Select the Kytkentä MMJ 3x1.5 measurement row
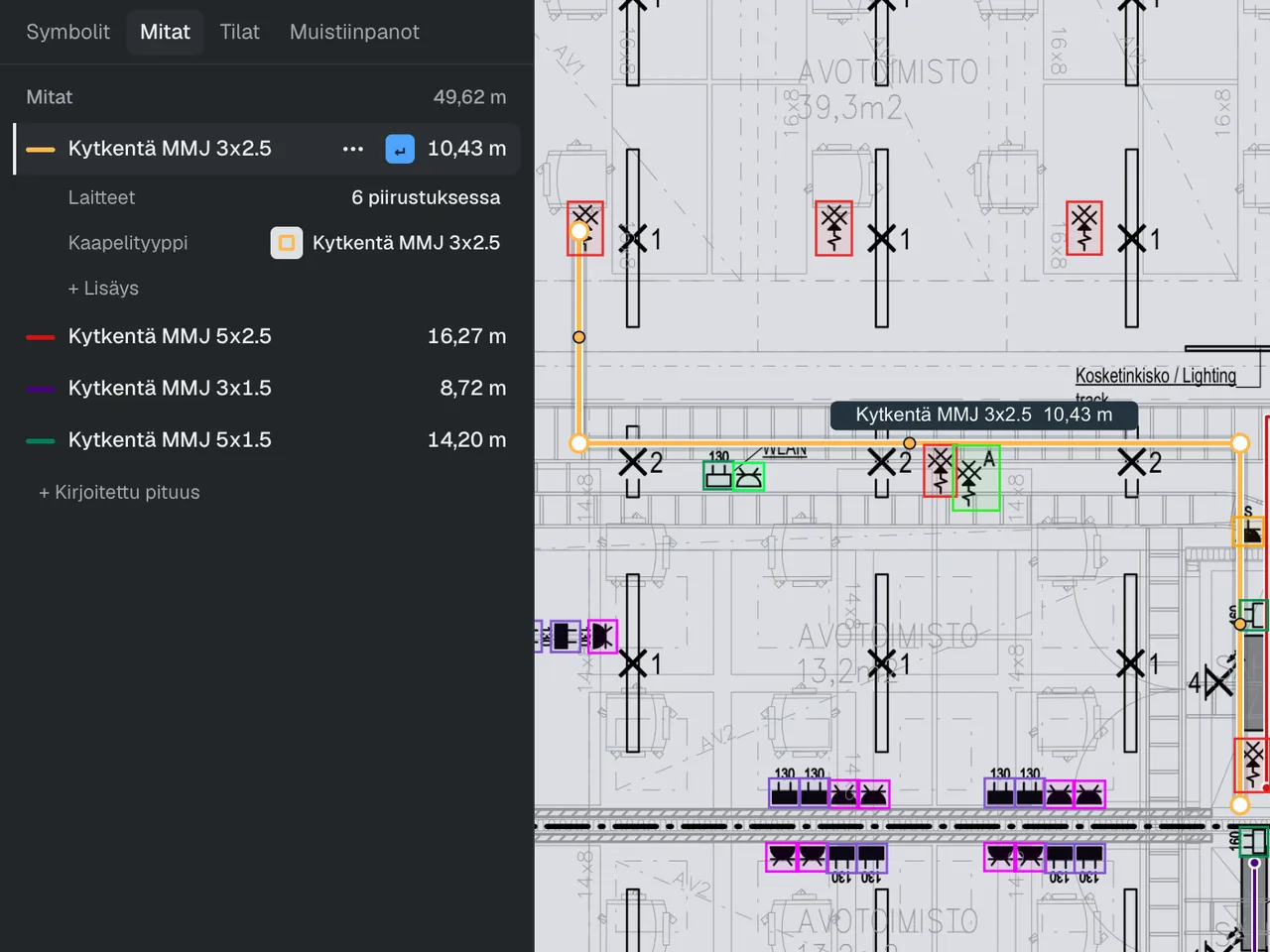 click(x=266, y=388)
